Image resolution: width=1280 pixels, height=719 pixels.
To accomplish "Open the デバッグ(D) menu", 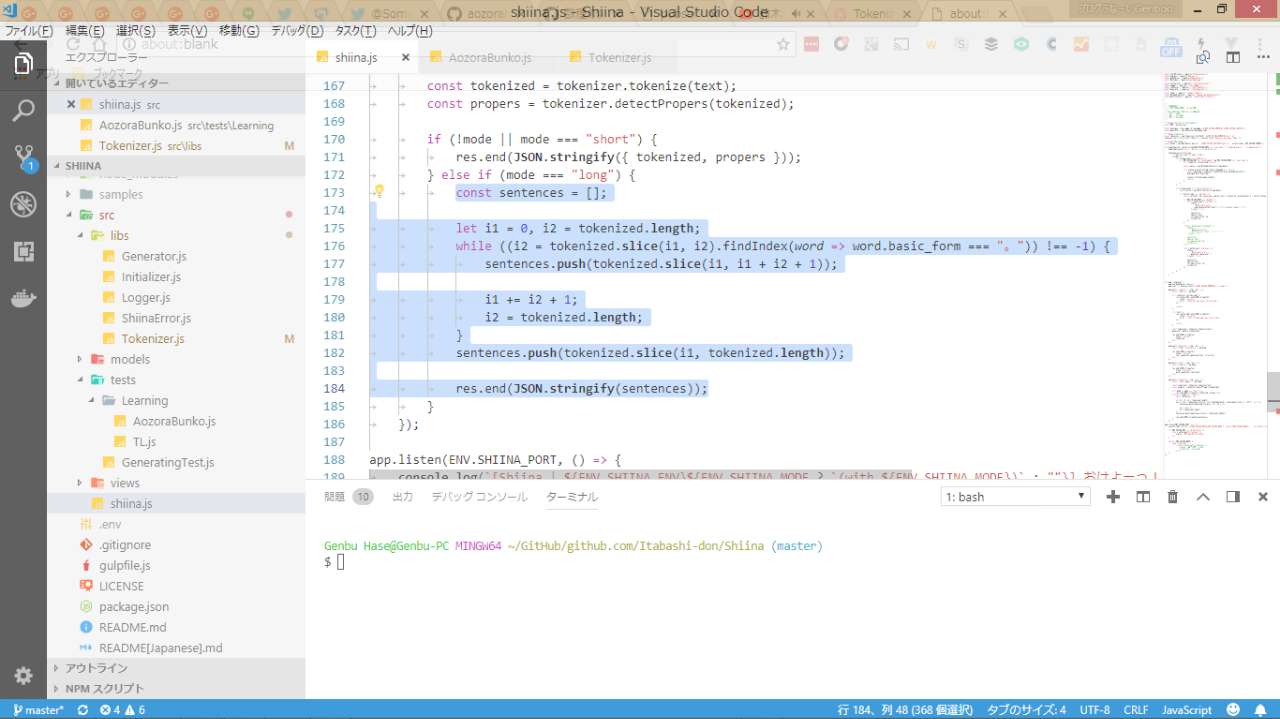I will 297,31.
